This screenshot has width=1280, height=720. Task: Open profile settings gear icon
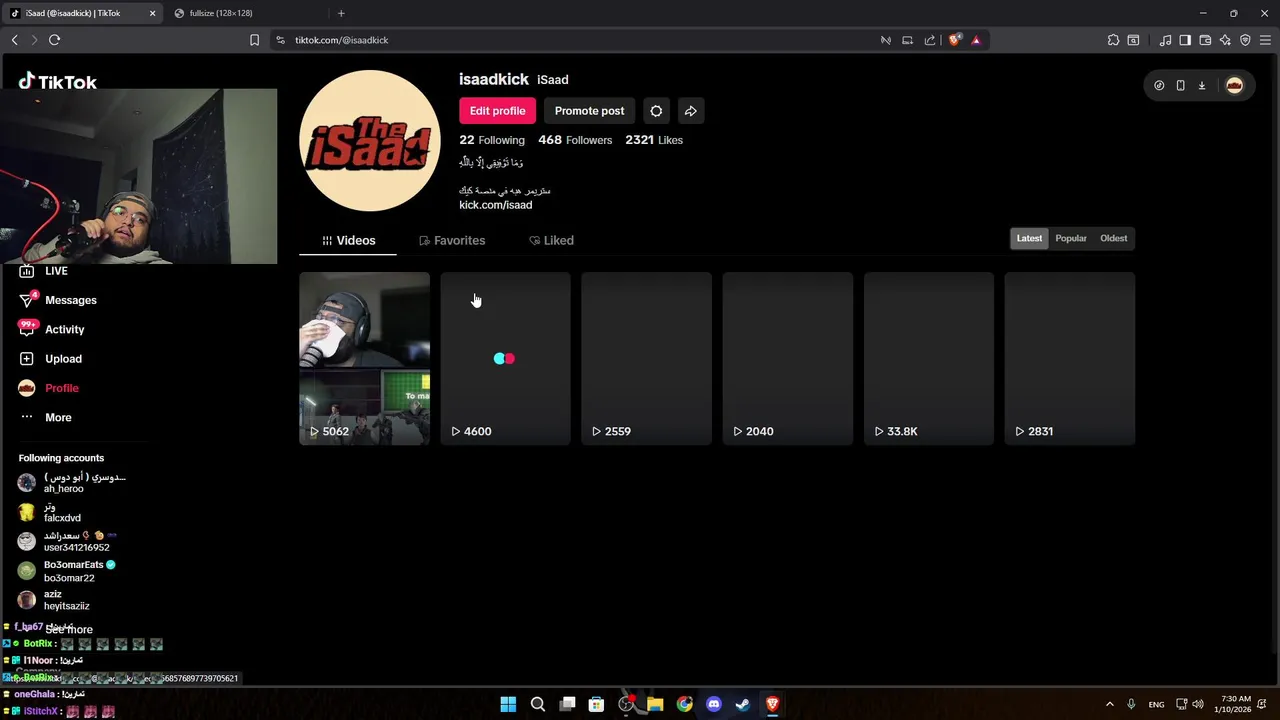(x=656, y=111)
